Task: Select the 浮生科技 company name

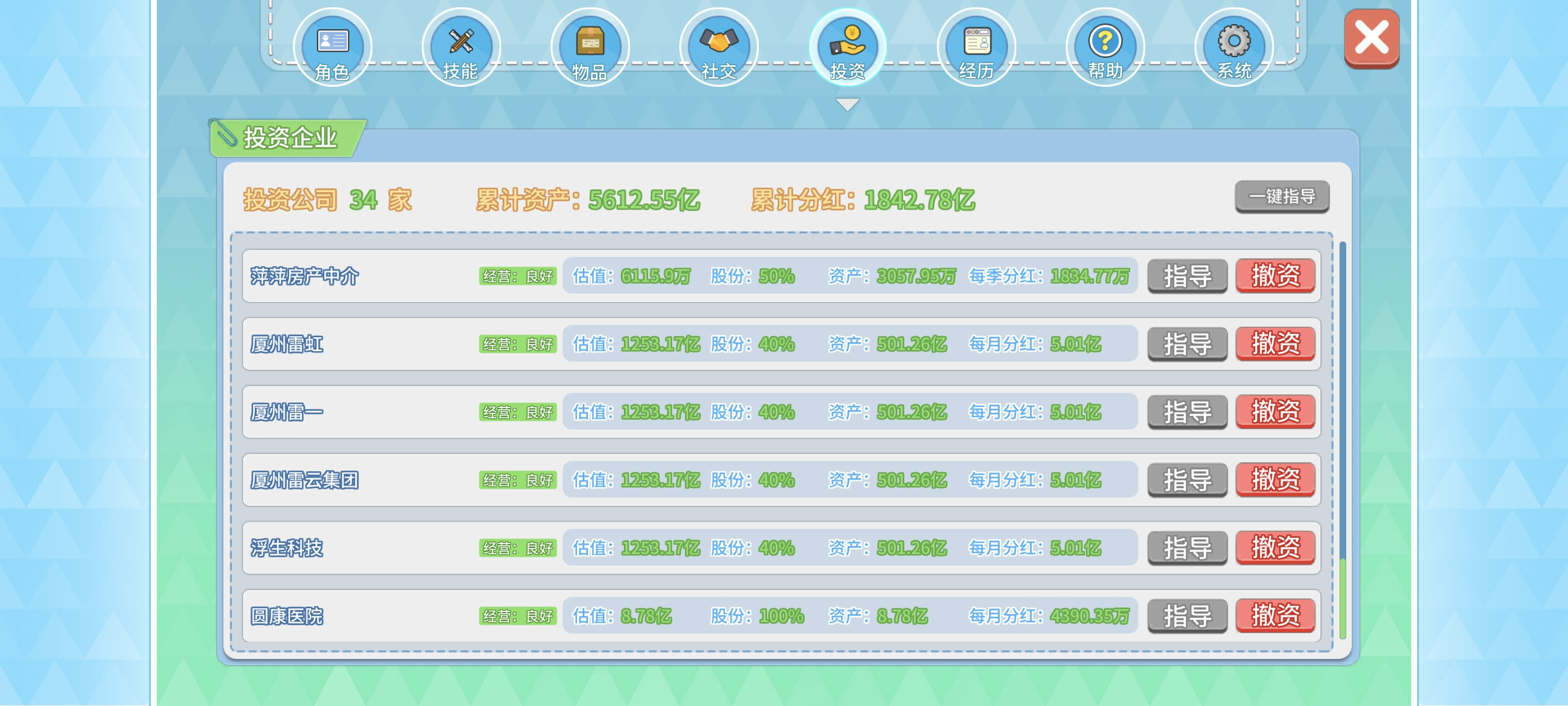Action: [x=287, y=549]
